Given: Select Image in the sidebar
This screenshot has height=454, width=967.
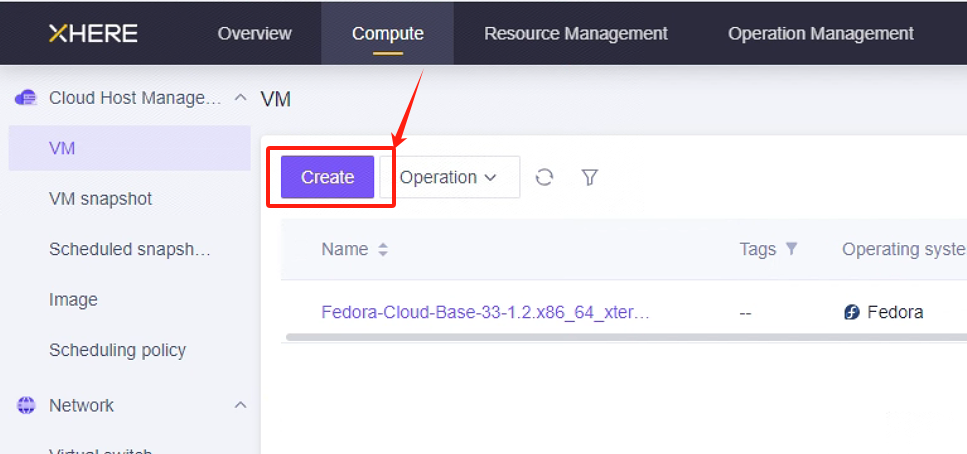Looking at the screenshot, I should coord(73,300).
